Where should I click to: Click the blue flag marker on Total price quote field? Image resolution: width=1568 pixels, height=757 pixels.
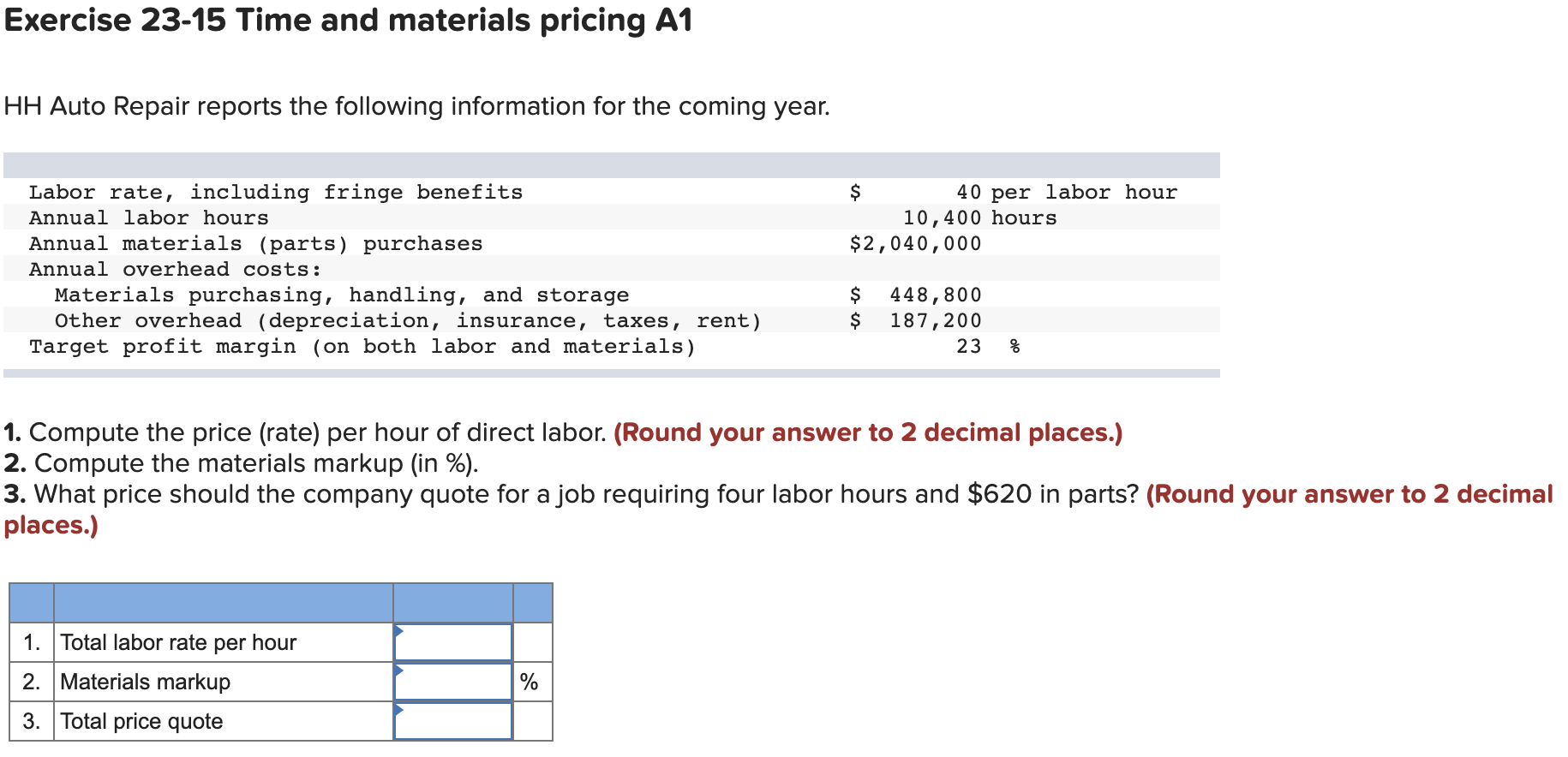(x=399, y=711)
